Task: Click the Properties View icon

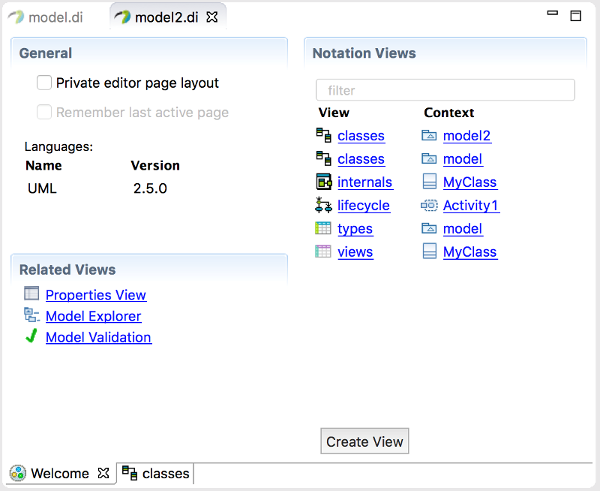Action: pos(31,293)
